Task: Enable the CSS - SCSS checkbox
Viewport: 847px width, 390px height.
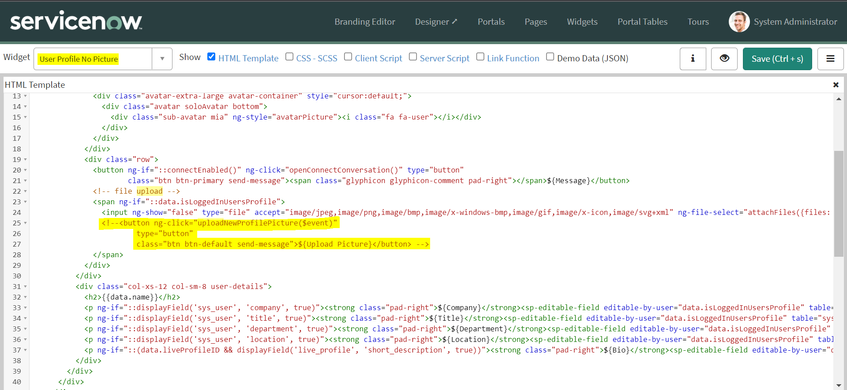Action: (x=290, y=57)
